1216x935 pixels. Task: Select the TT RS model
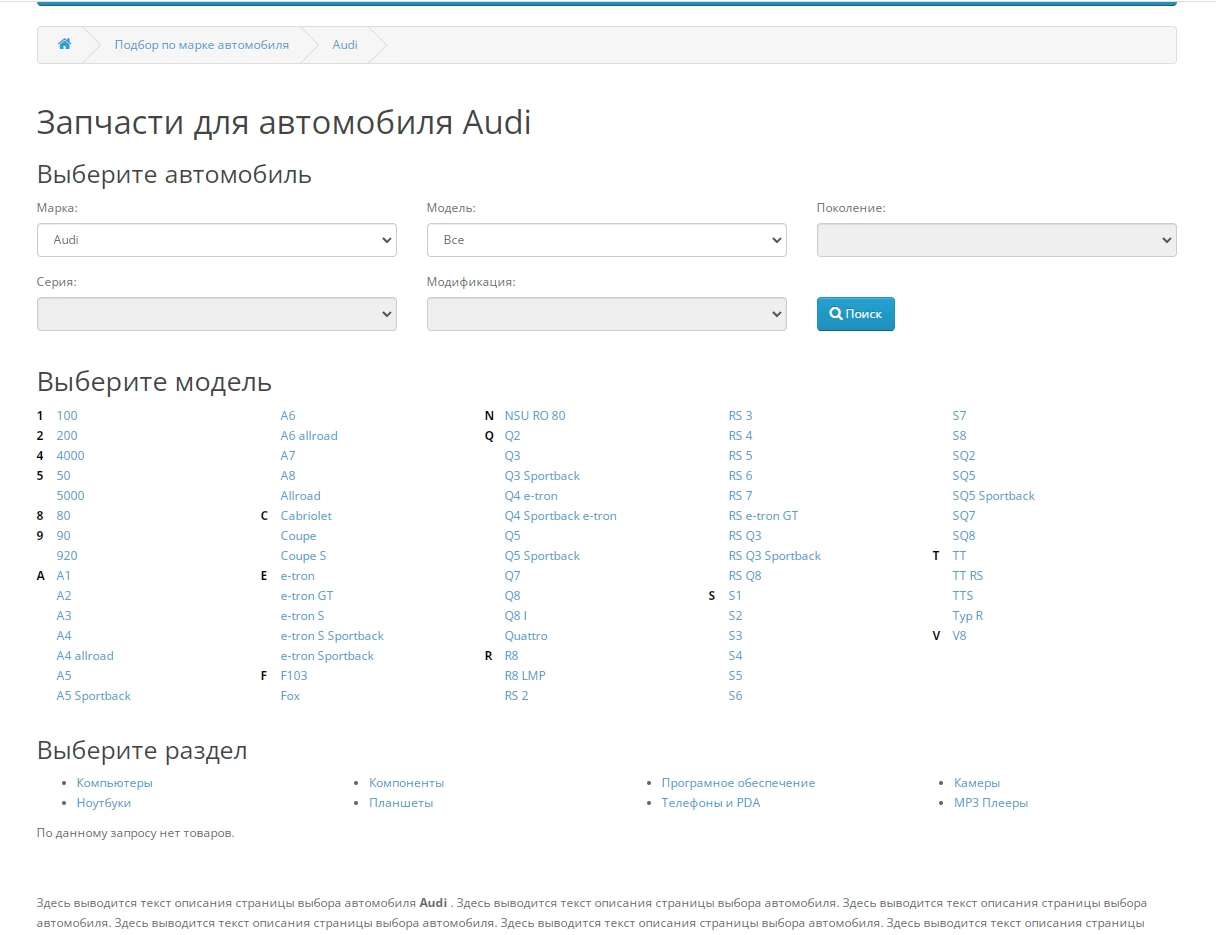point(968,576)
